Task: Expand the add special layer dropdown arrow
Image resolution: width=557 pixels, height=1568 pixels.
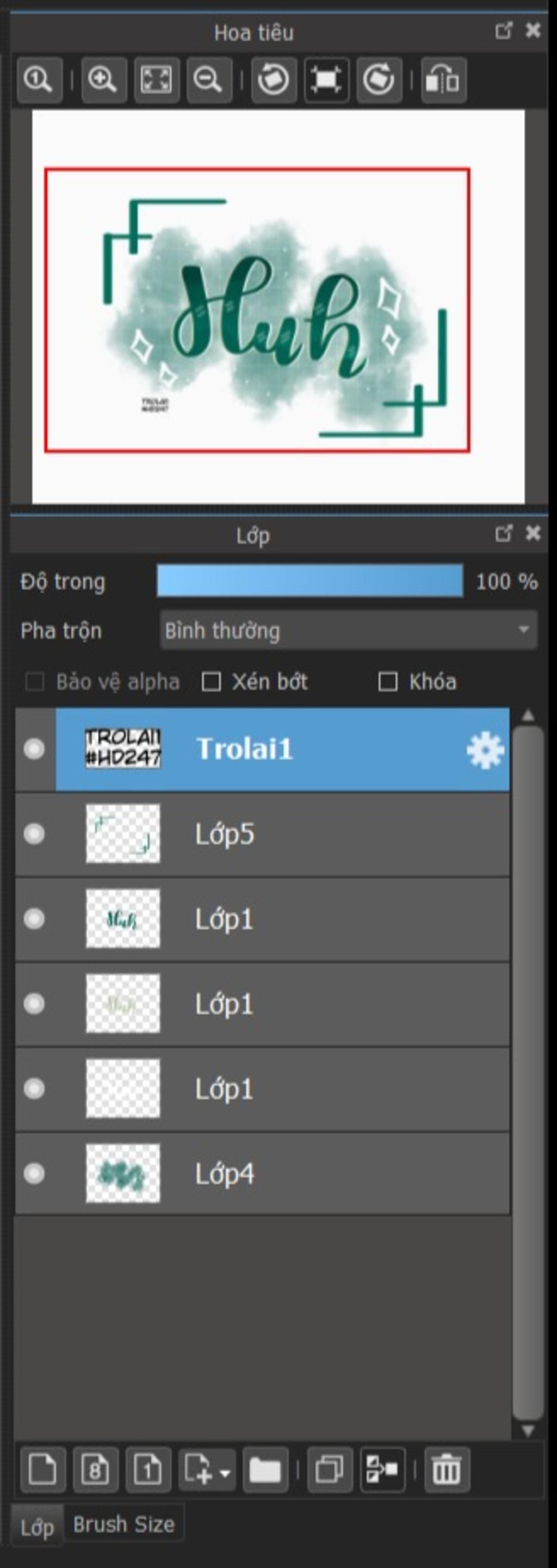Action: click(x=225, y=1474)
